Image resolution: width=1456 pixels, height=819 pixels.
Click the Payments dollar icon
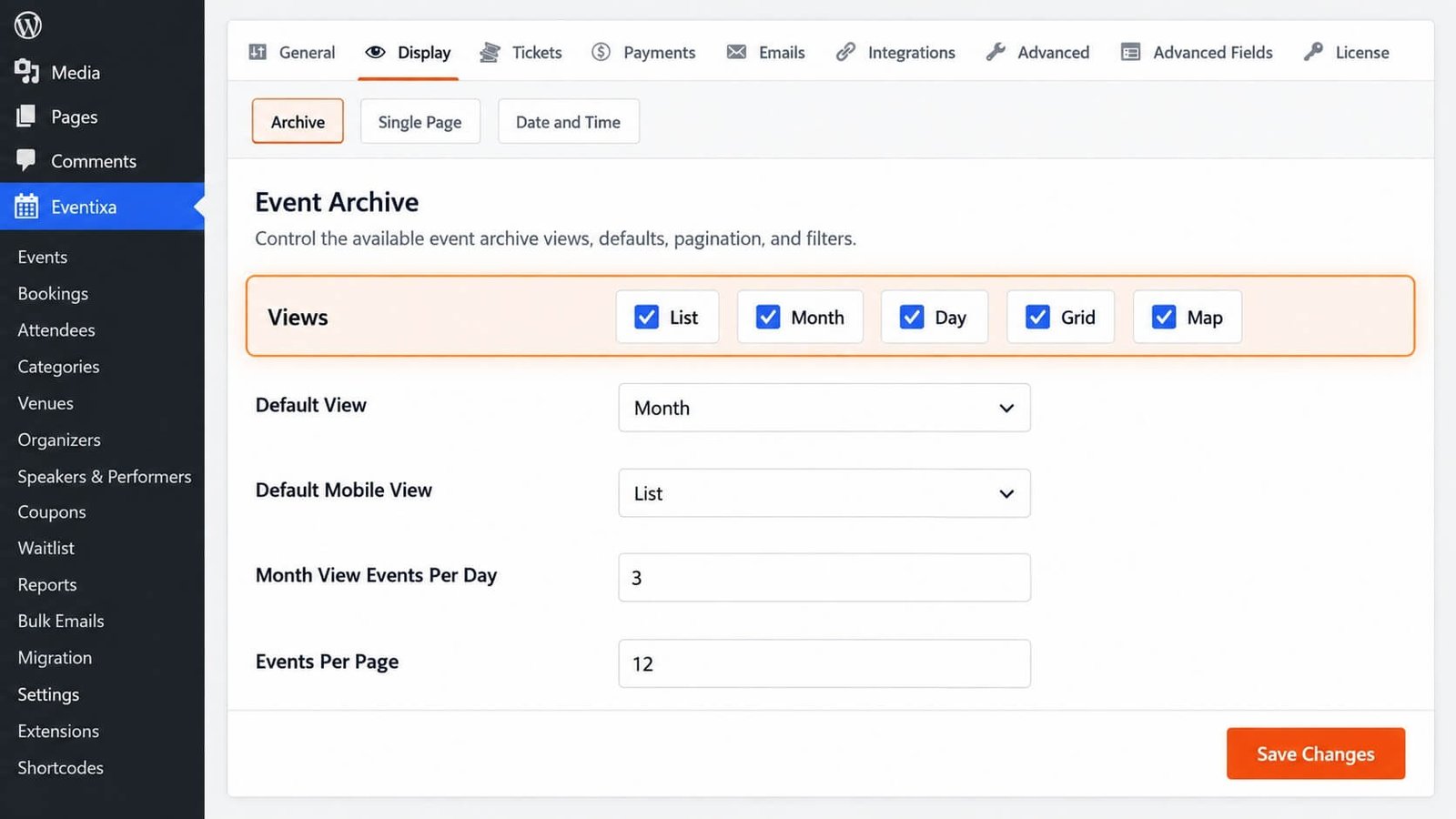pos(601,52)
